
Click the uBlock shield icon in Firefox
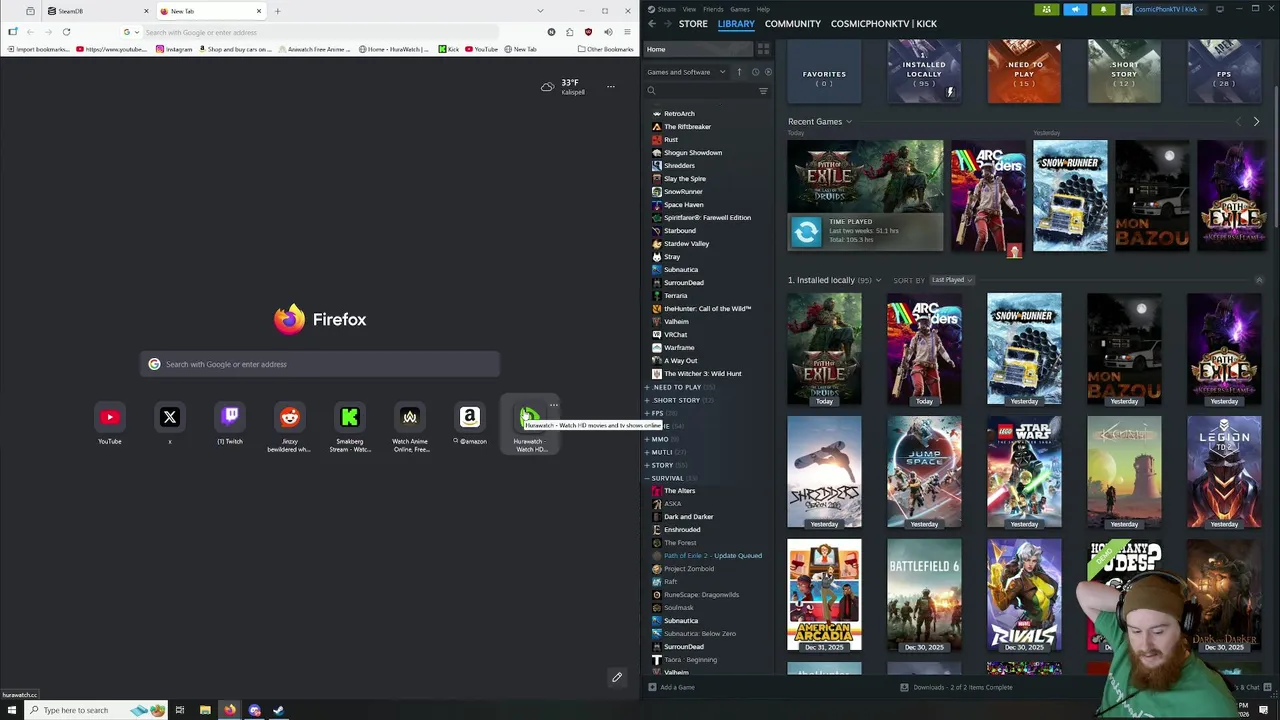589,32
